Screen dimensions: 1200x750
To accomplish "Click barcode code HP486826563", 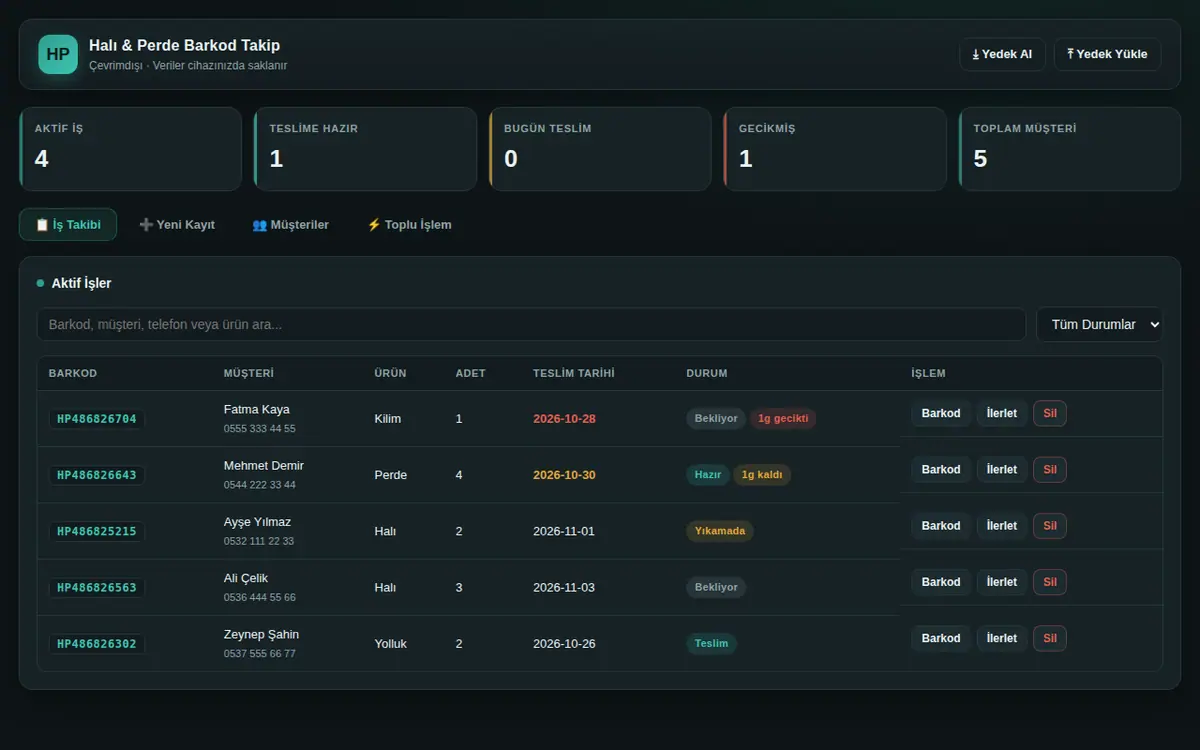I will tap(97, 588).
